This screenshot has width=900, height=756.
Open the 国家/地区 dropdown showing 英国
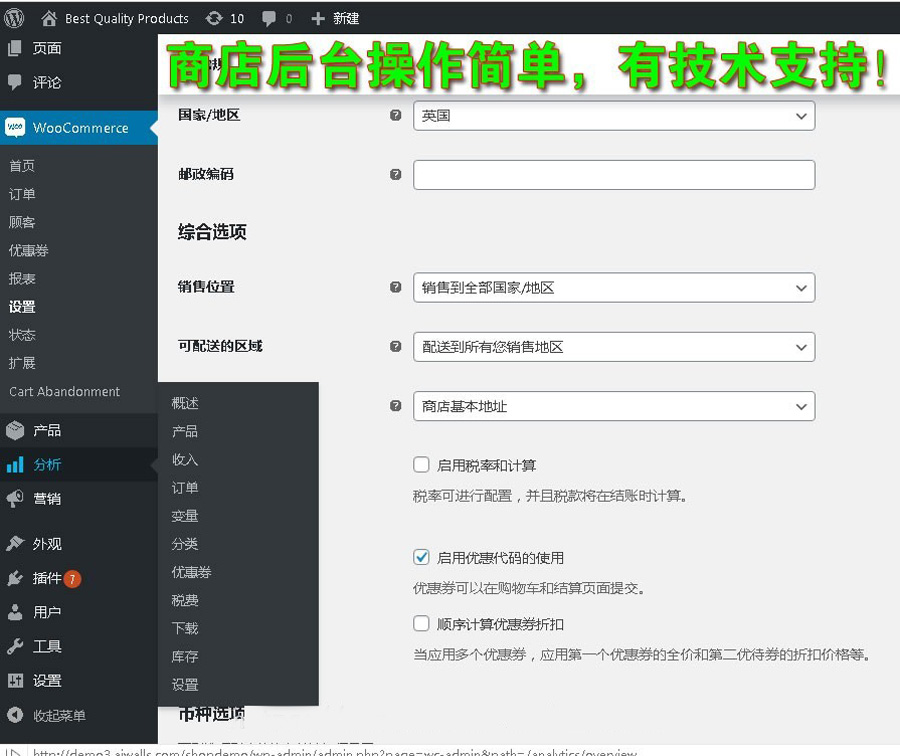click(613, 116)
